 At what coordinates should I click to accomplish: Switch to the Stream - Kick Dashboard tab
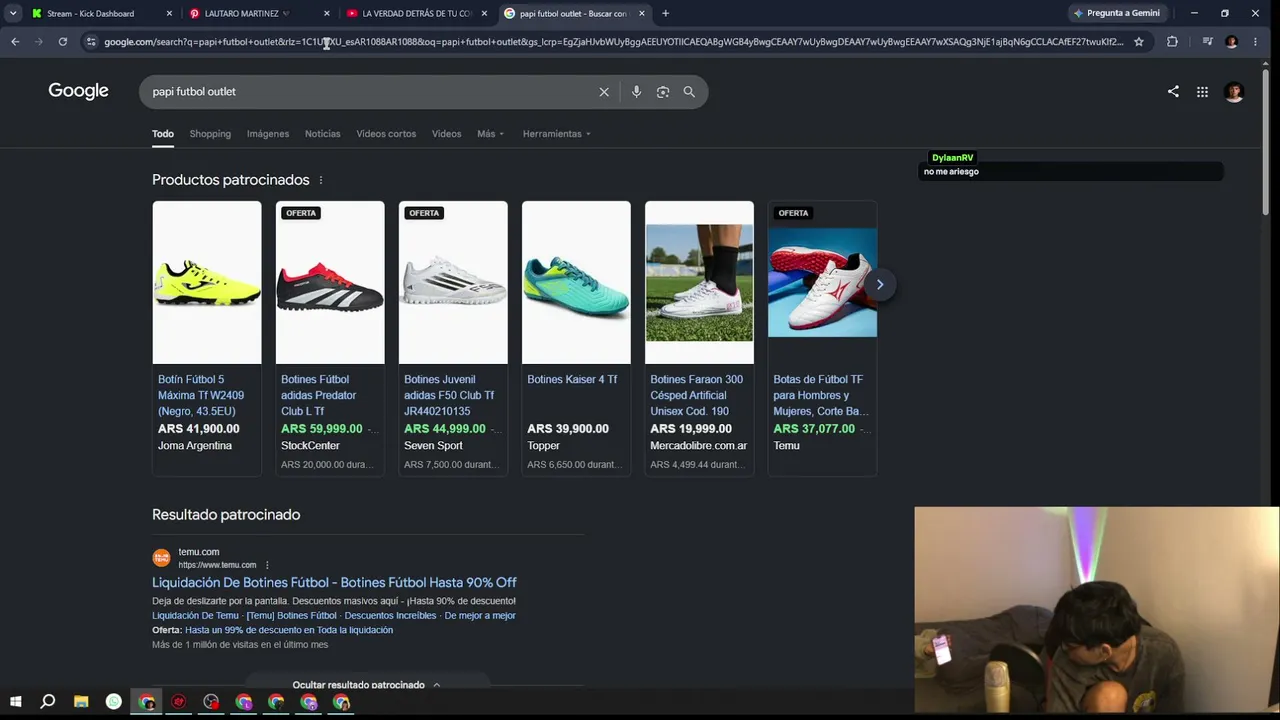pyautogui.click(x=90, y=13)
